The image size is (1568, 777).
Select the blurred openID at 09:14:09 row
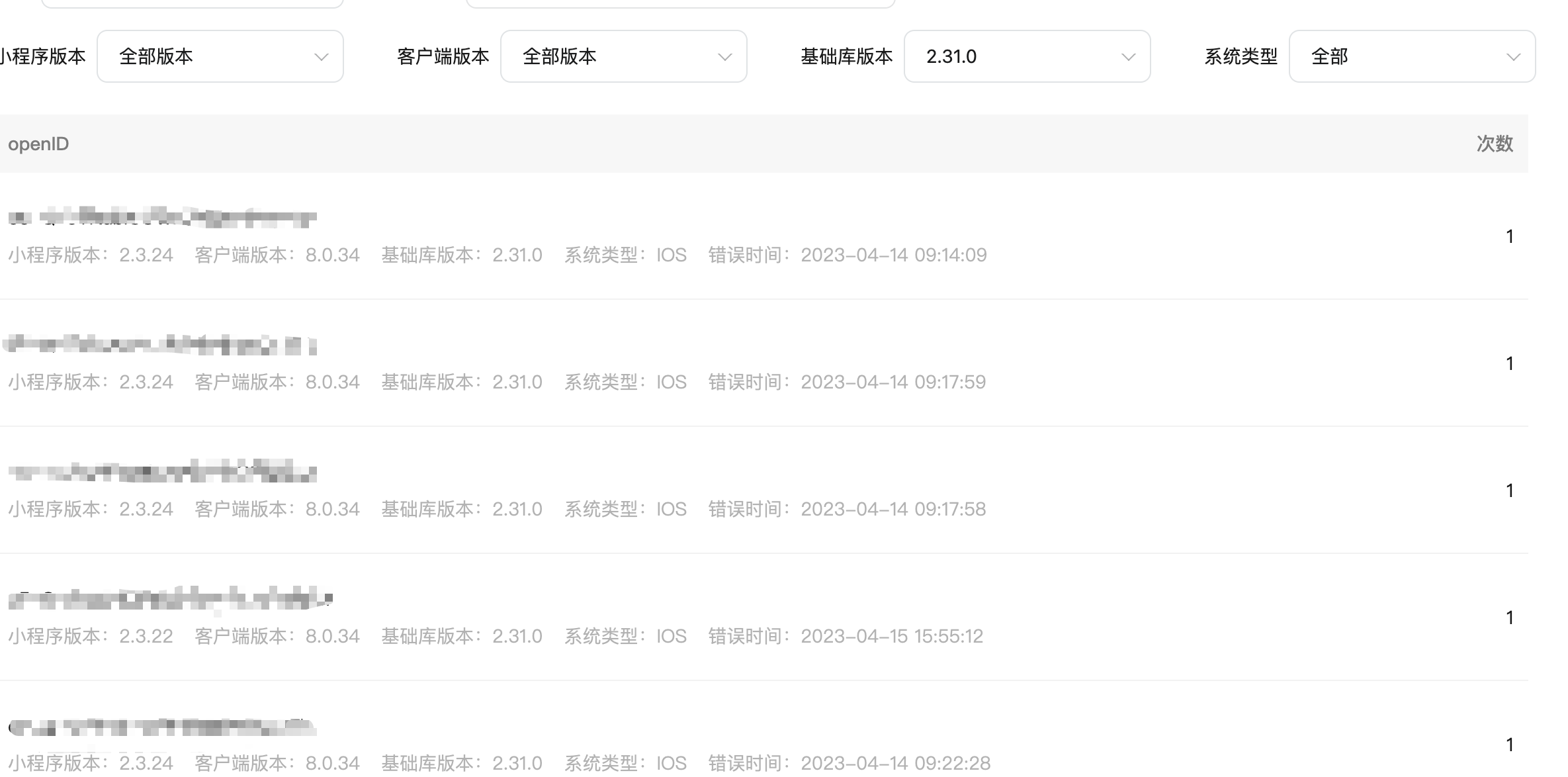tap(162, 217)
